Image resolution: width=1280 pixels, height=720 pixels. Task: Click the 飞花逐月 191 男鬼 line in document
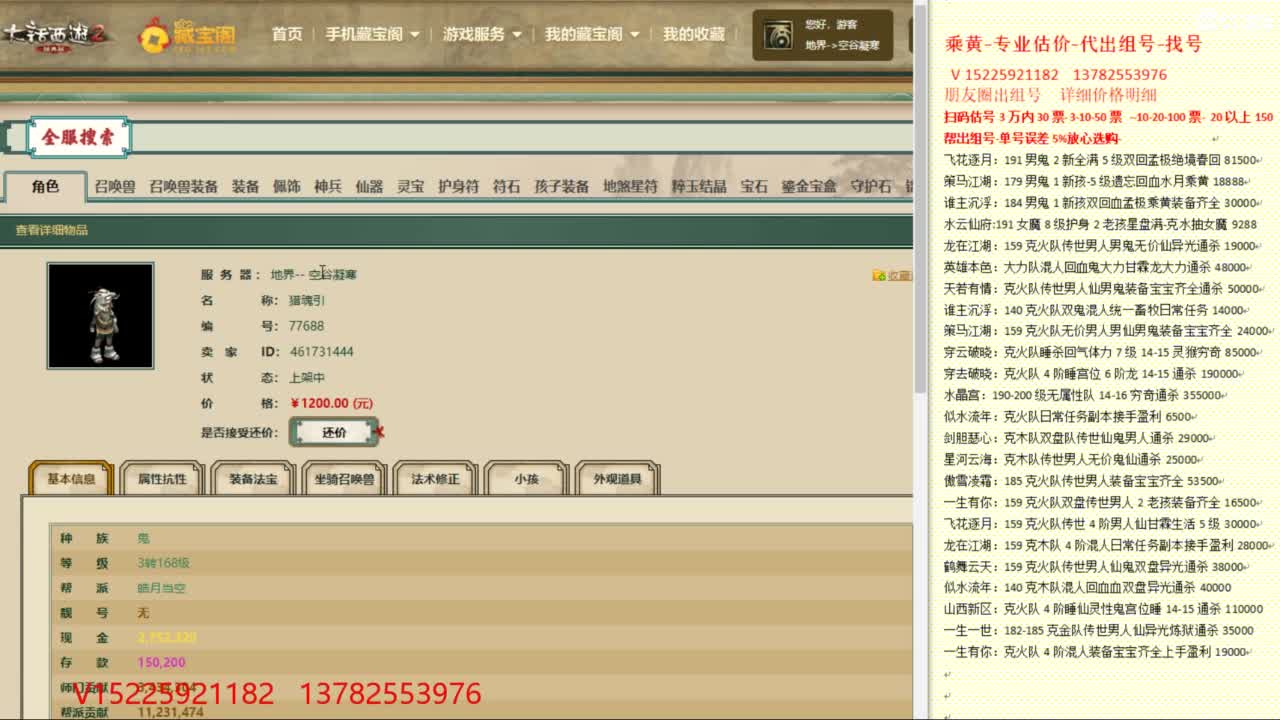[x=1103, y=160]
